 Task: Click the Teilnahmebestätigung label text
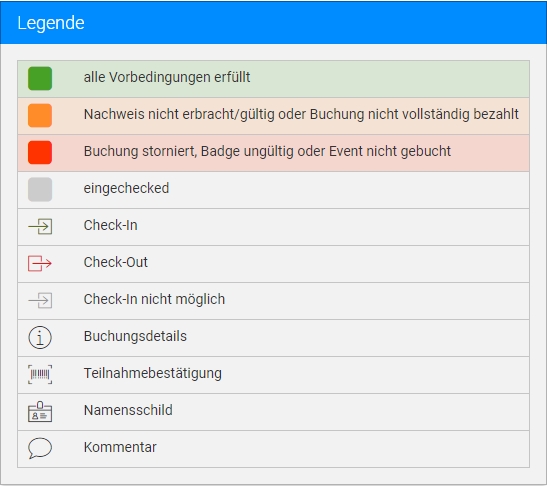tap(152, 374)
